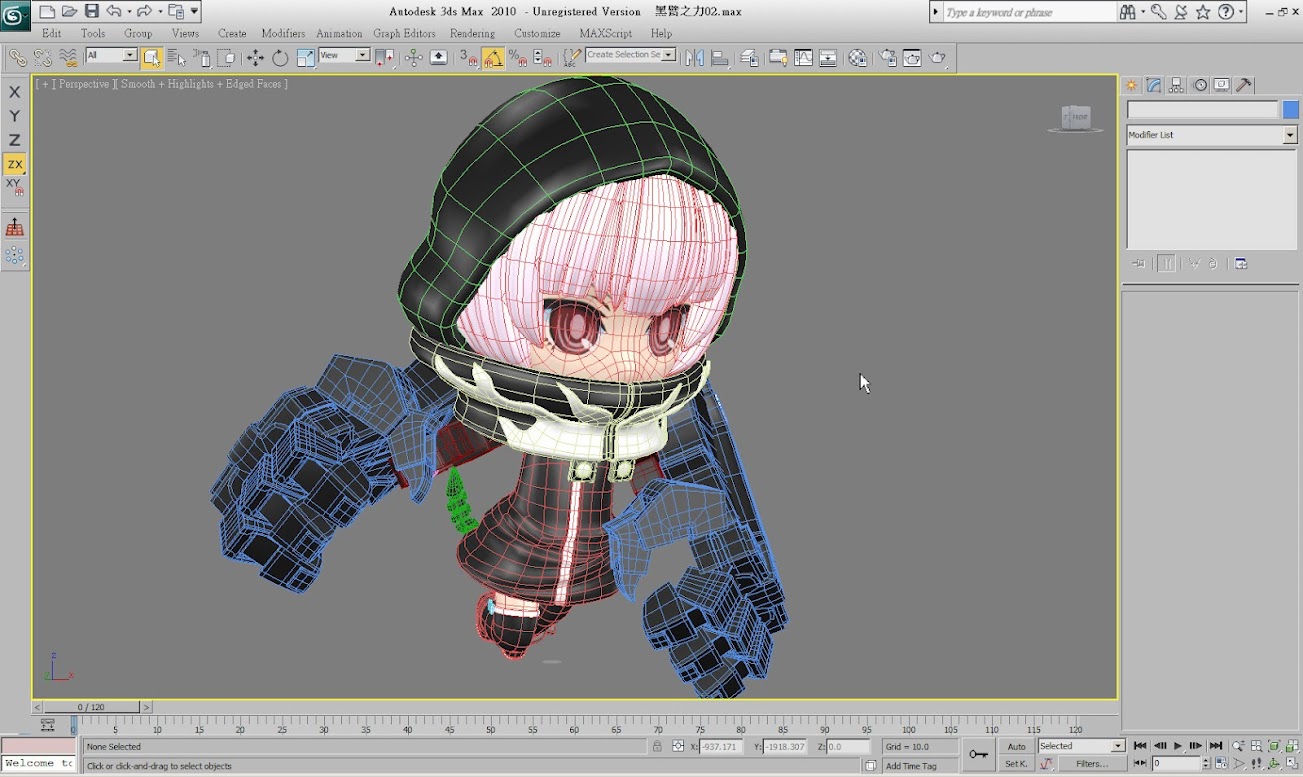Toggle Key Mode in playback controls

1140,763
